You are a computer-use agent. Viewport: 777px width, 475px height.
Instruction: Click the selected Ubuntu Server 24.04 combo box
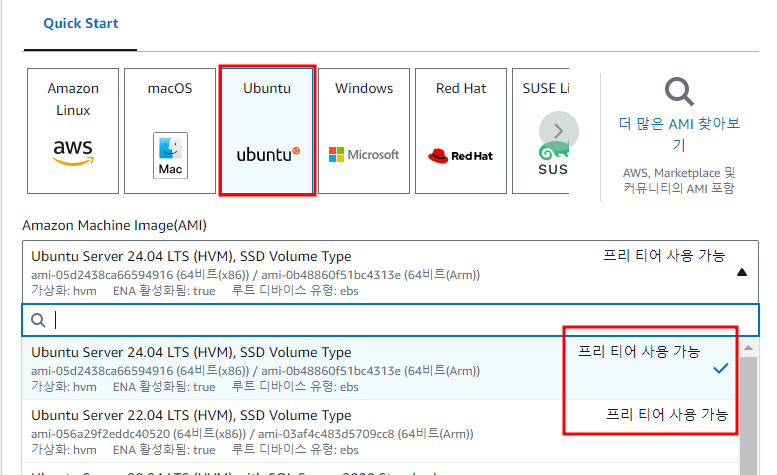tap(390, 272)
